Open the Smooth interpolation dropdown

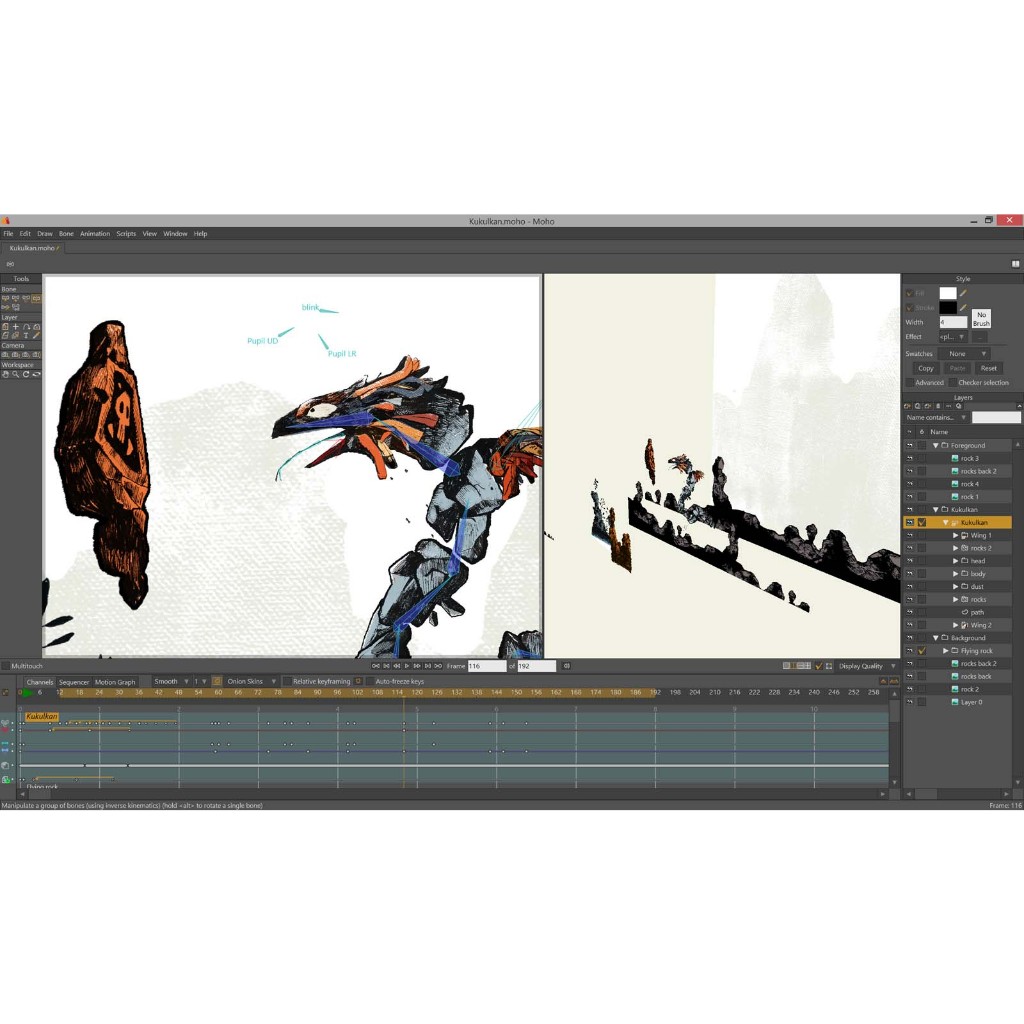point(170,681)
